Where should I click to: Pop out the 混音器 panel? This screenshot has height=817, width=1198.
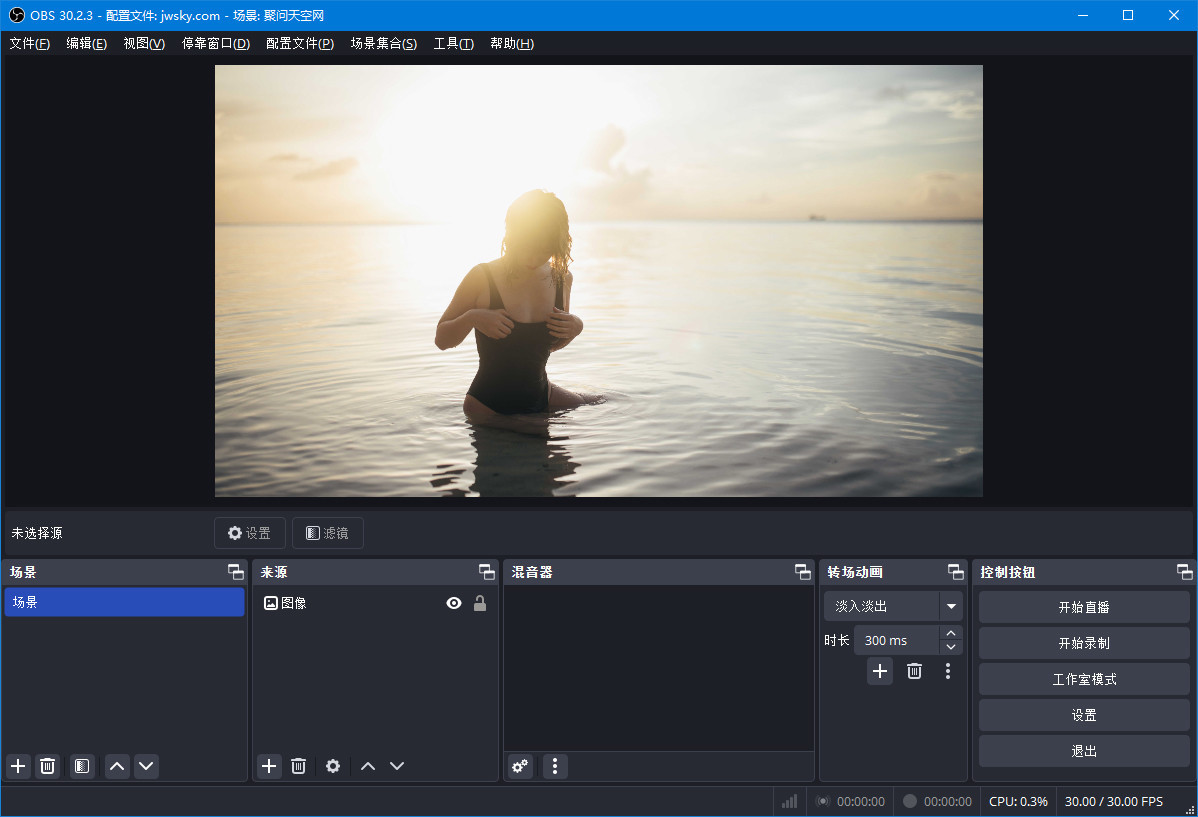click(802, 571)
